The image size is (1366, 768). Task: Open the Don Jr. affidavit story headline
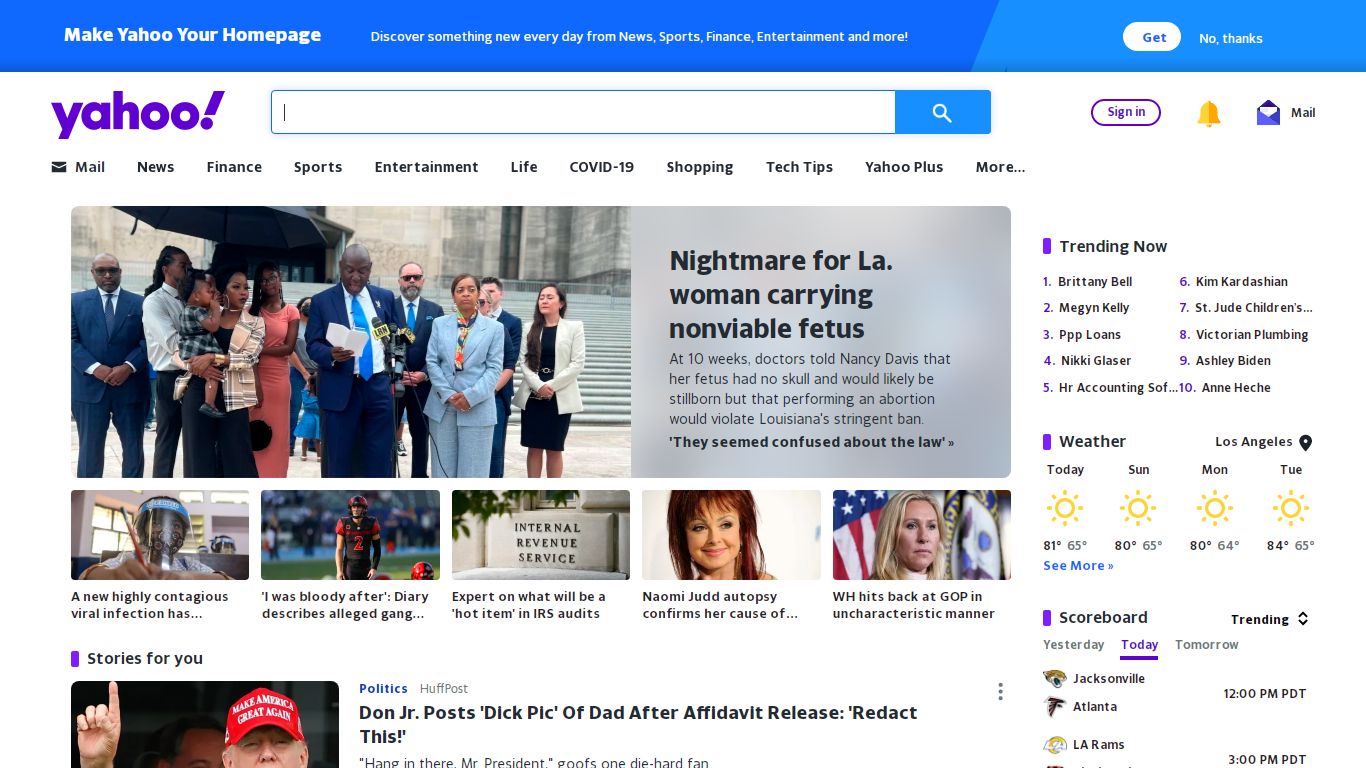pyautogui.click(x=638, y=725)
